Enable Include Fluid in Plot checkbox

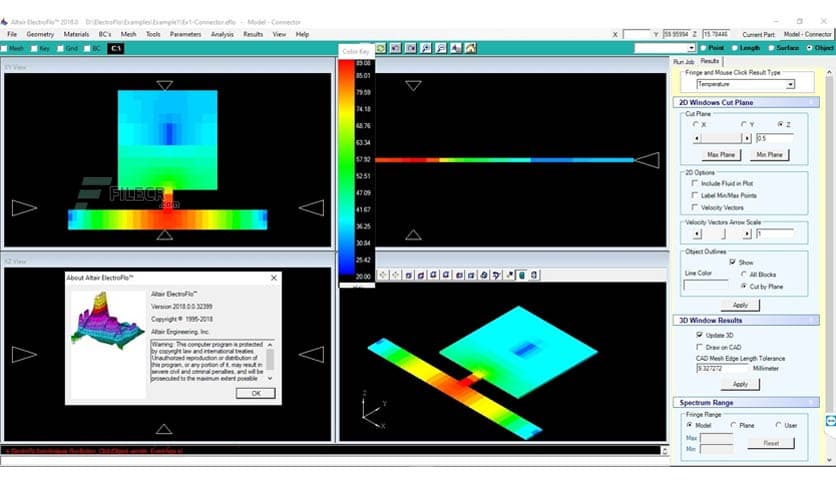click(x=695, y=183)
